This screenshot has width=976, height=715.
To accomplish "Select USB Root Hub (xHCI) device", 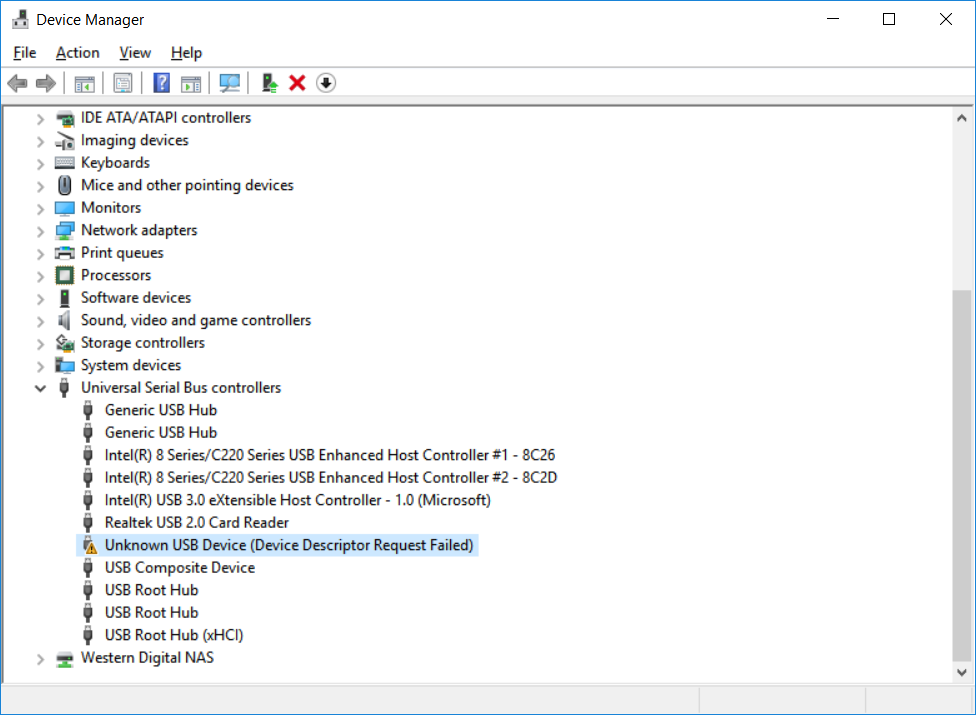I will point(174,635).
